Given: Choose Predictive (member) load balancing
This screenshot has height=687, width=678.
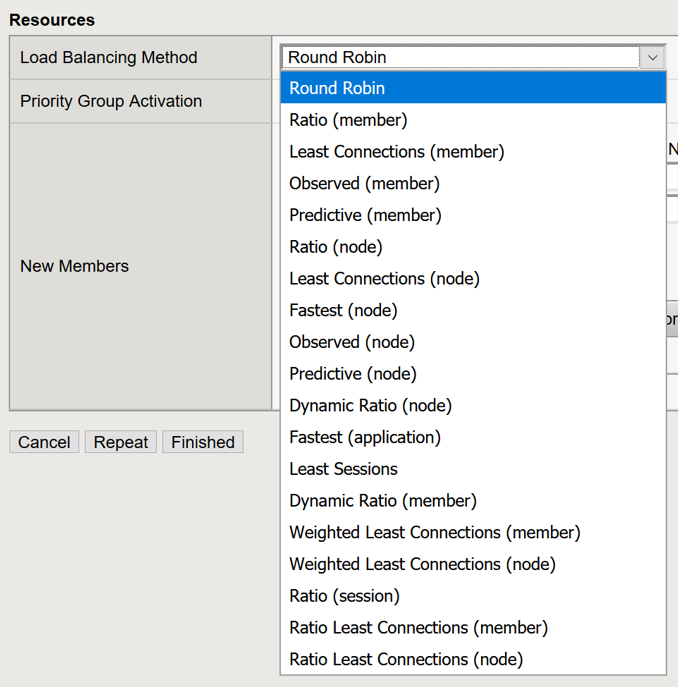Looking at the screenshot, I should tap(365, 215).
